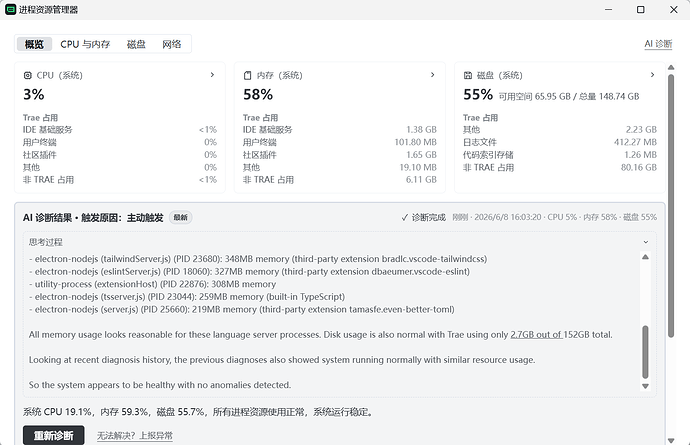The height and width of the screenshot is (445, 690).
Task: Click 用户终端 row in CPU card
Action: (120, 142)
